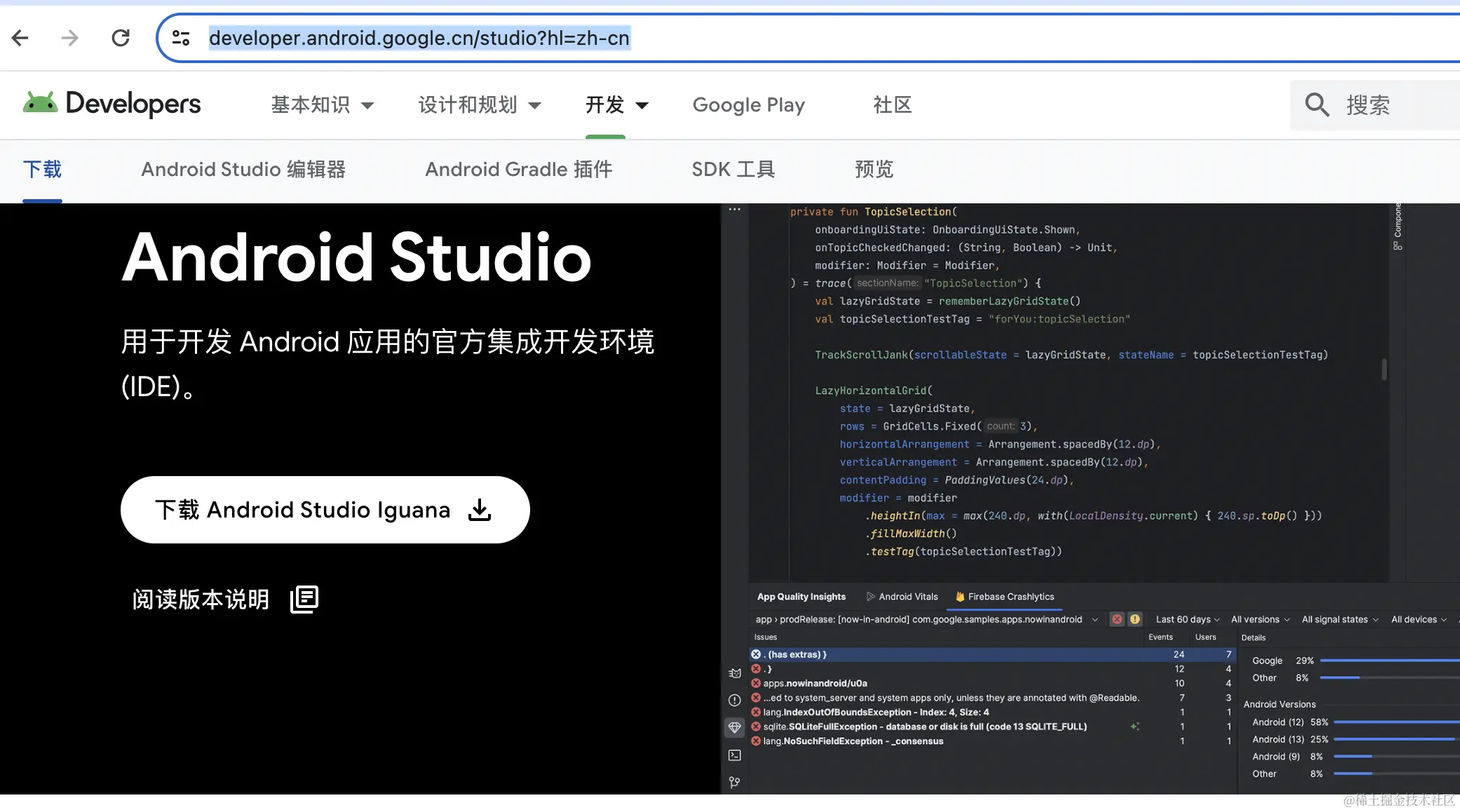Click the download arrow icon on button

coord(480,510)
